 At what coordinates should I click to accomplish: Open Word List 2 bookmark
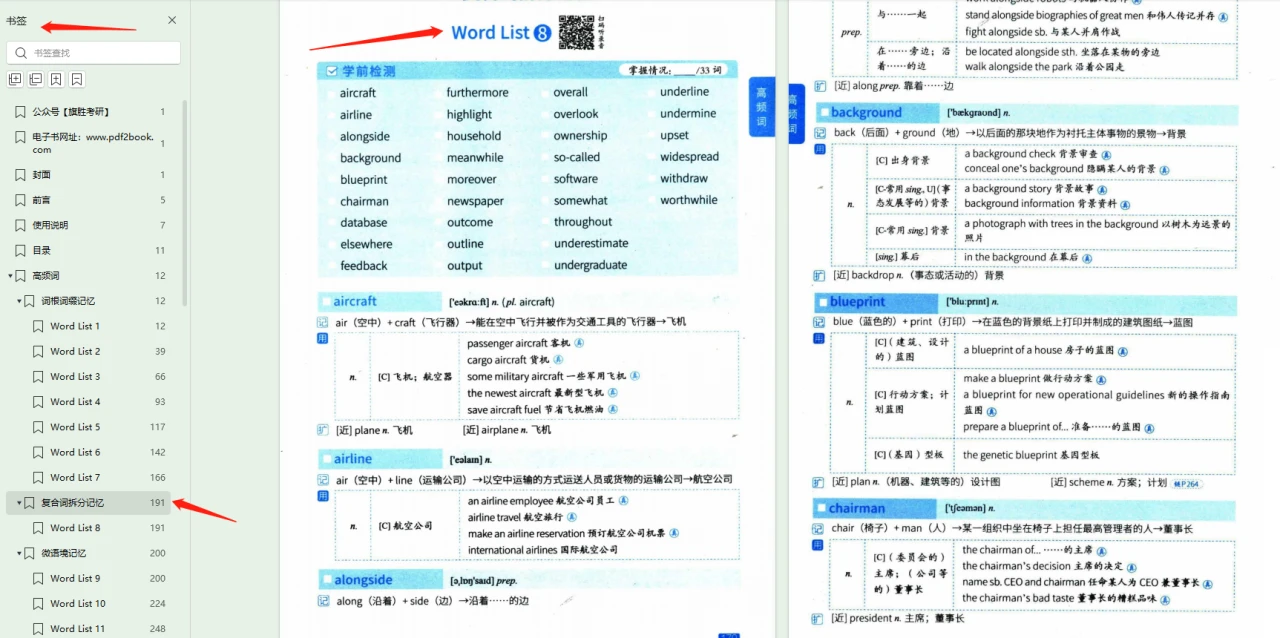tap(75, 351)
